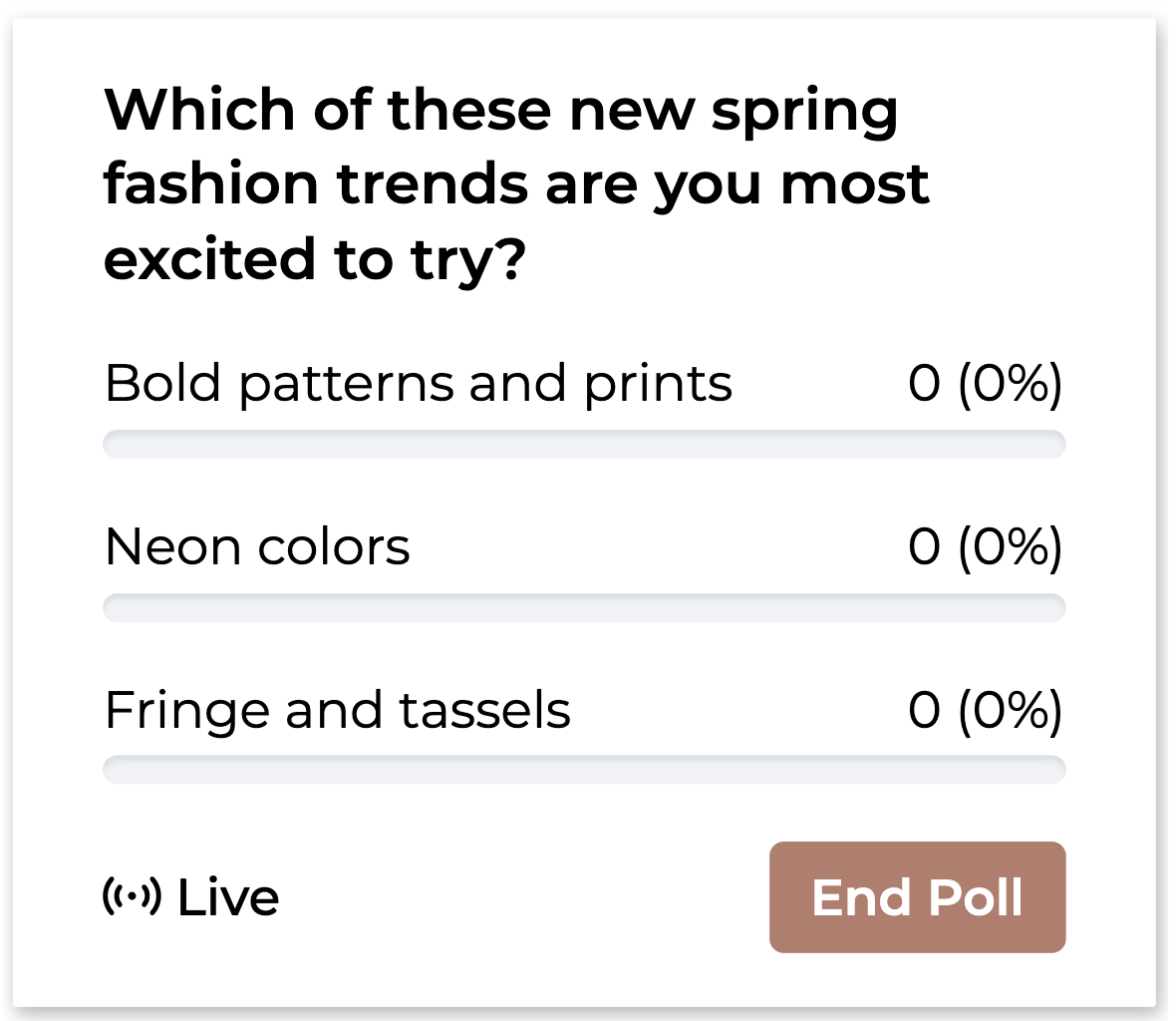The width and height of the screenshot is (1176, 1021).
Task: Click the (0%) percentage beside Fringe and tassels
Action: pos(1010,710)
